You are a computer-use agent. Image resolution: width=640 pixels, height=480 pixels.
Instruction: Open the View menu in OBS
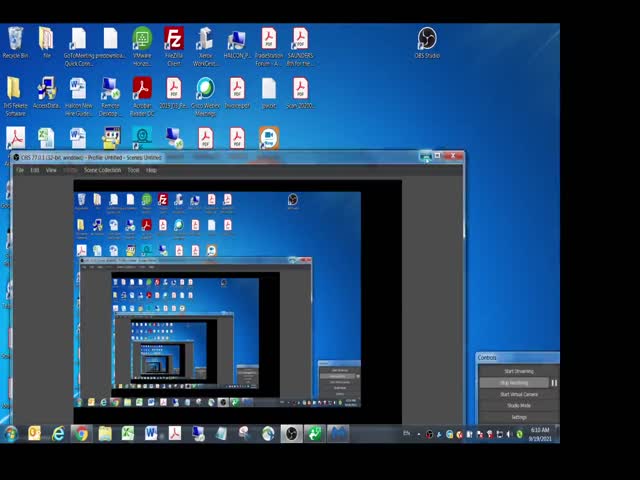pyautogui.click(x=51, y=170)
